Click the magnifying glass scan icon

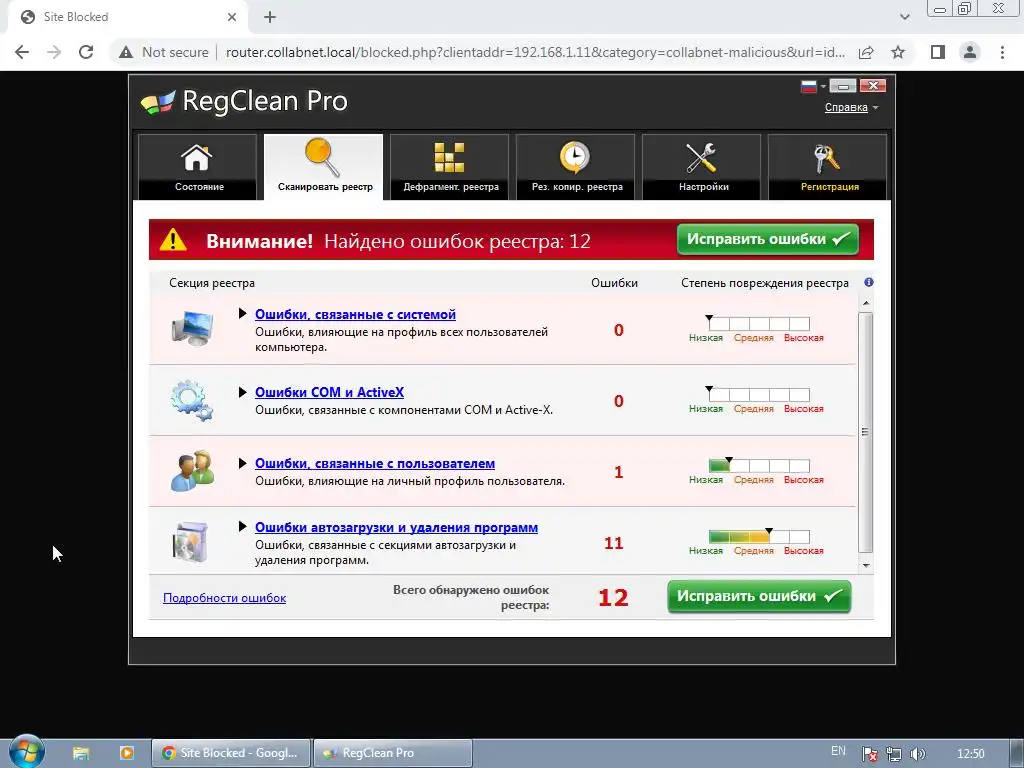(x=323, y=157)
